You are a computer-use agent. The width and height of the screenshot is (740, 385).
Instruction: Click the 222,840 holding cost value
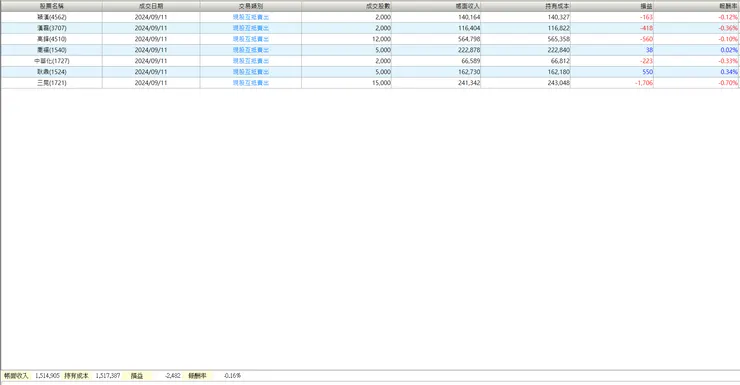coord(559,50)
